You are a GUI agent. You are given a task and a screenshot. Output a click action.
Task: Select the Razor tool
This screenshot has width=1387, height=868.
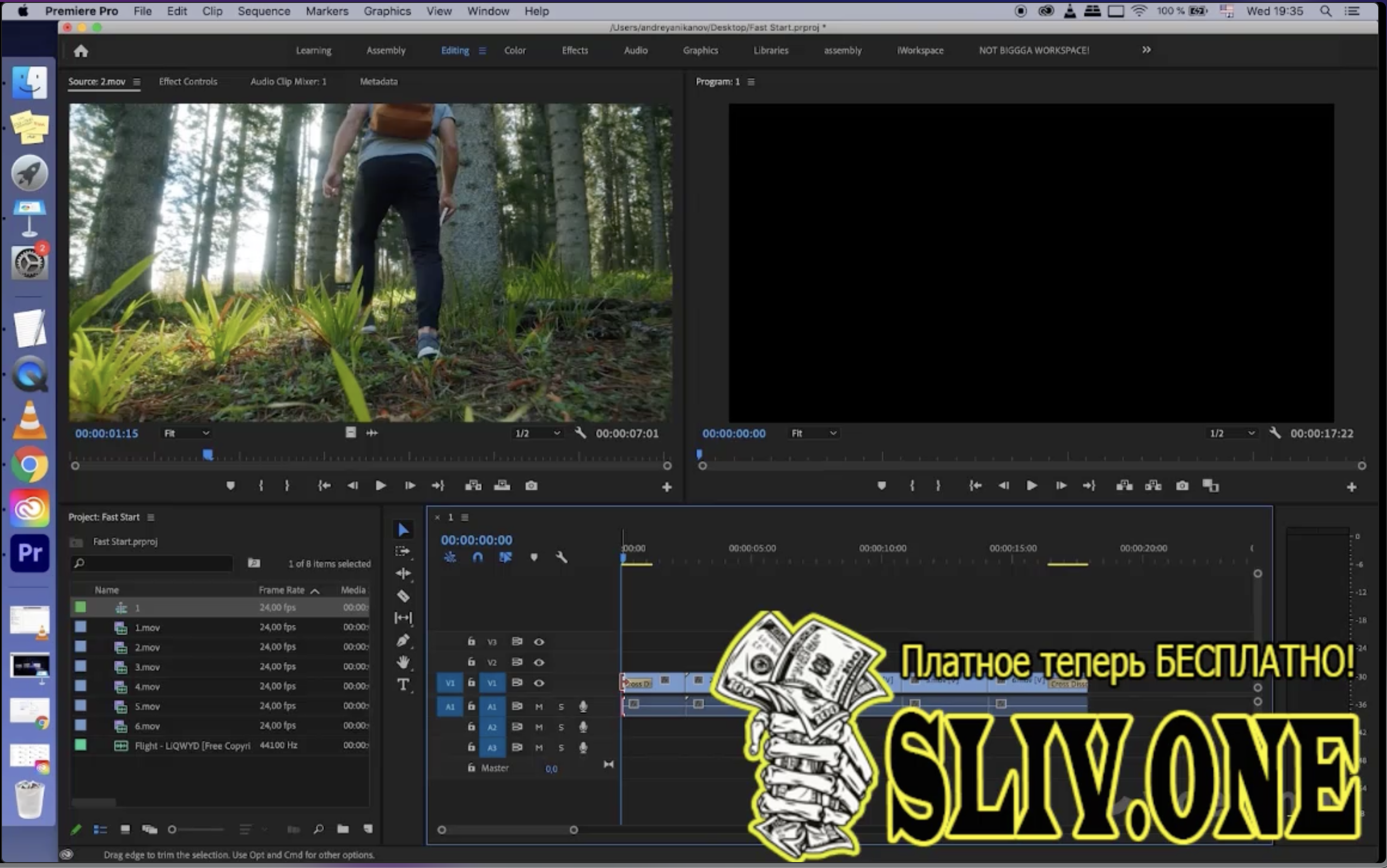(x=403, y=596)
